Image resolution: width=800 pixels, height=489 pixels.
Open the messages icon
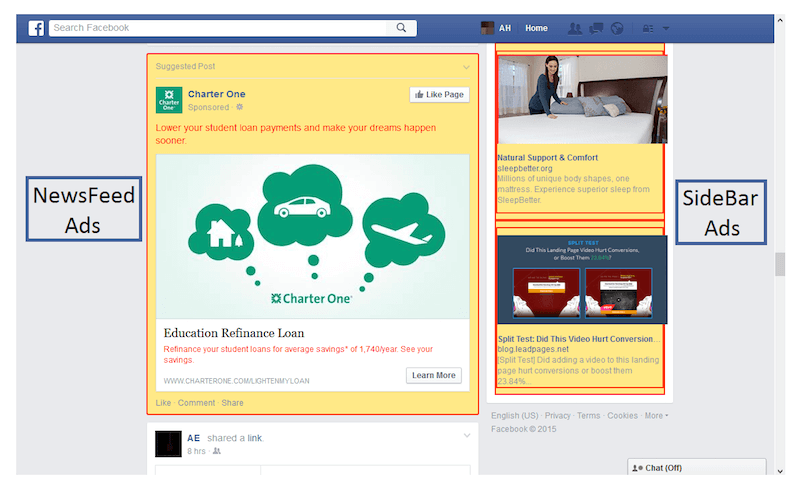[596, 29]
